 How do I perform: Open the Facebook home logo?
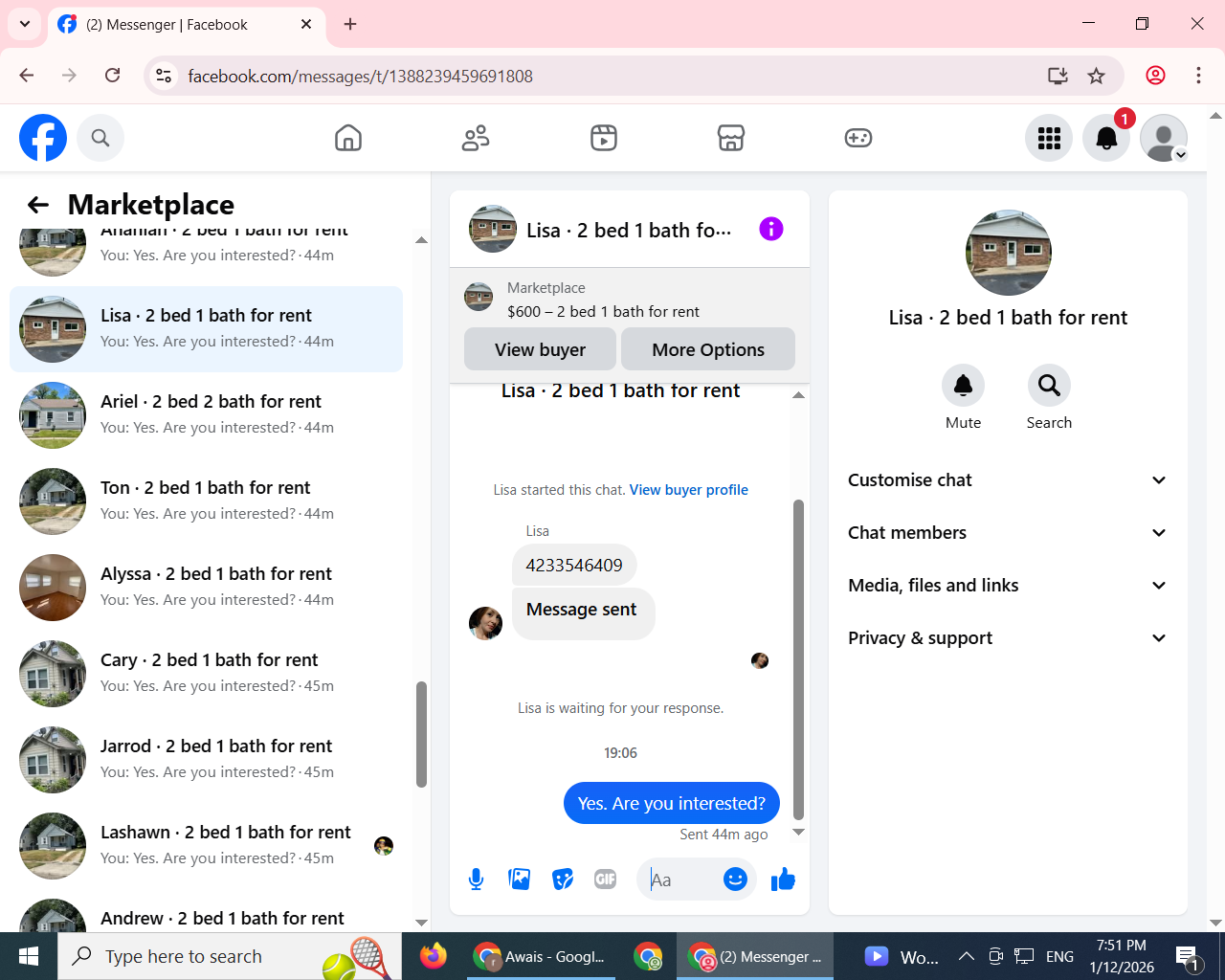[43, 138]
